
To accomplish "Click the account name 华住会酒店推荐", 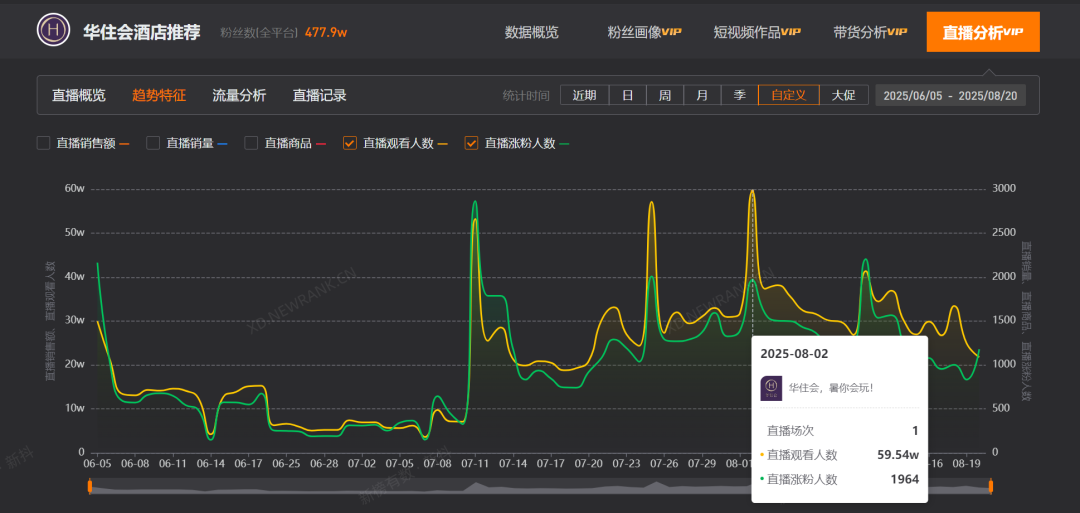I will point(142,32).
